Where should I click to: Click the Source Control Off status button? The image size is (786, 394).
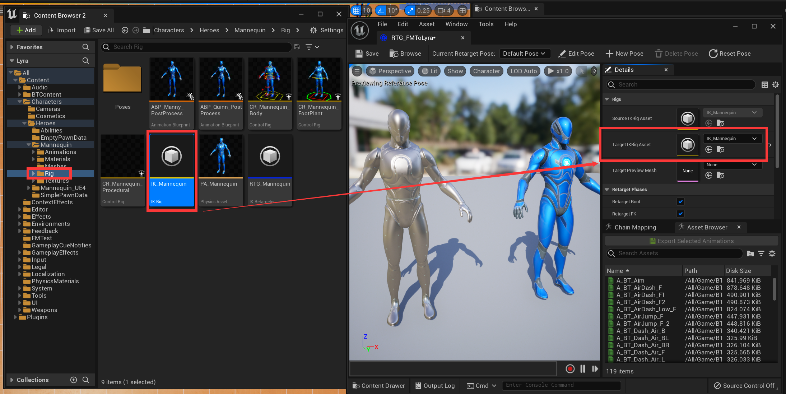click(x=744, y=385)
